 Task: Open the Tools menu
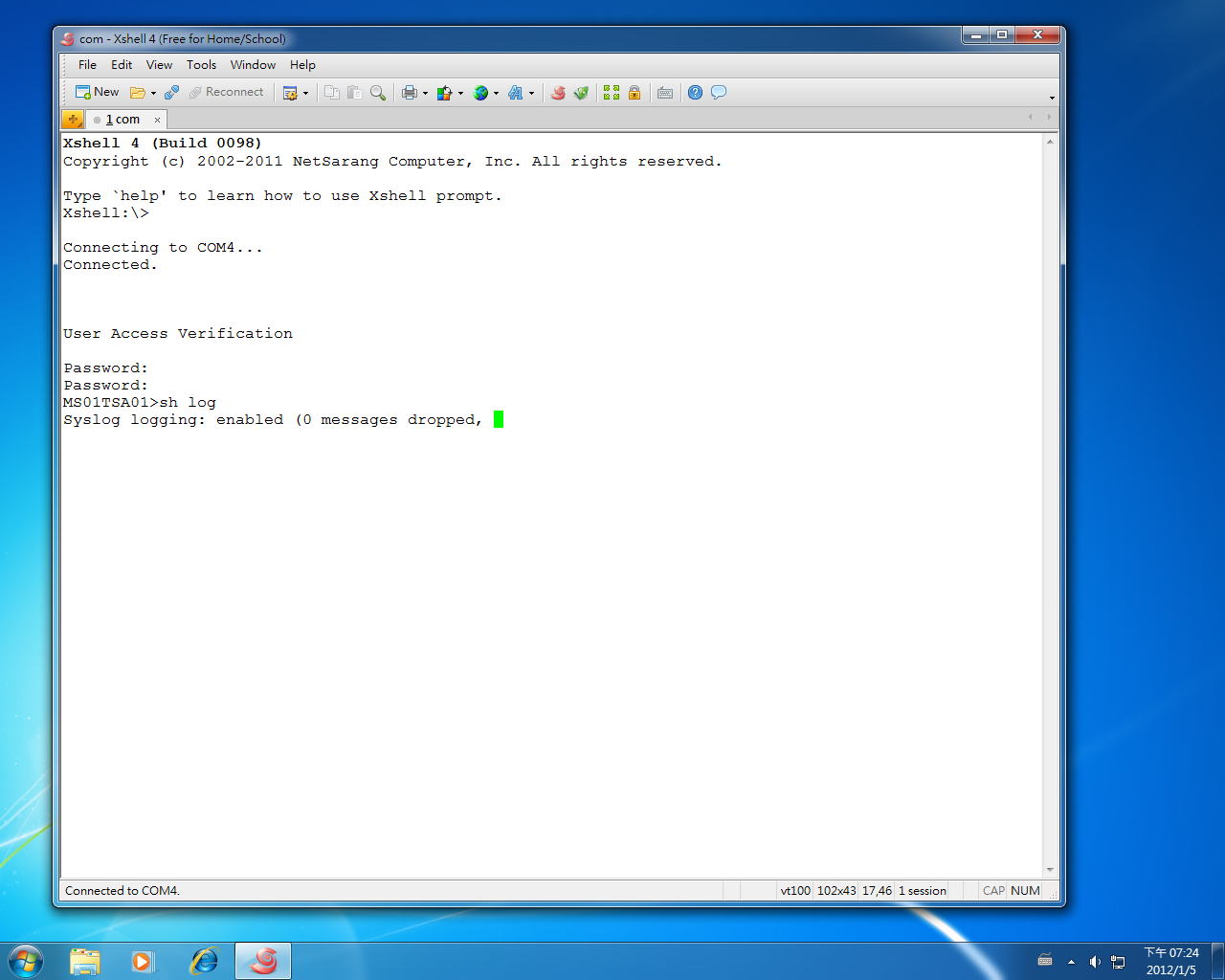click(x=201, y=65)
